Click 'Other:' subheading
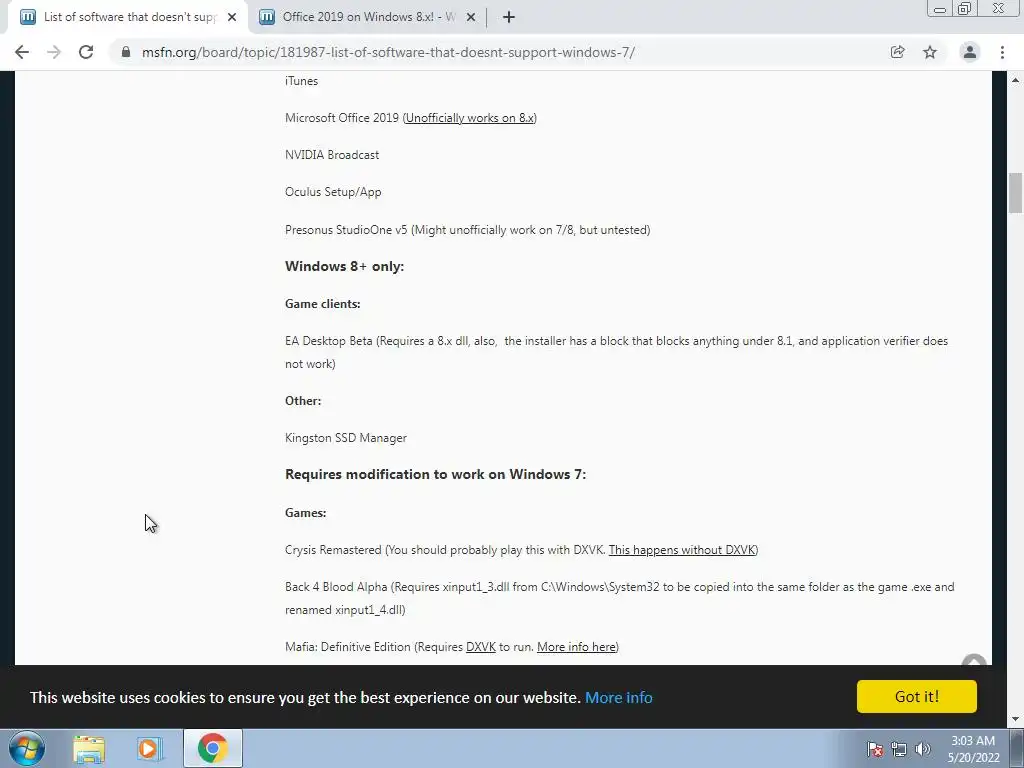1024x768 pixels. [303, 401]
